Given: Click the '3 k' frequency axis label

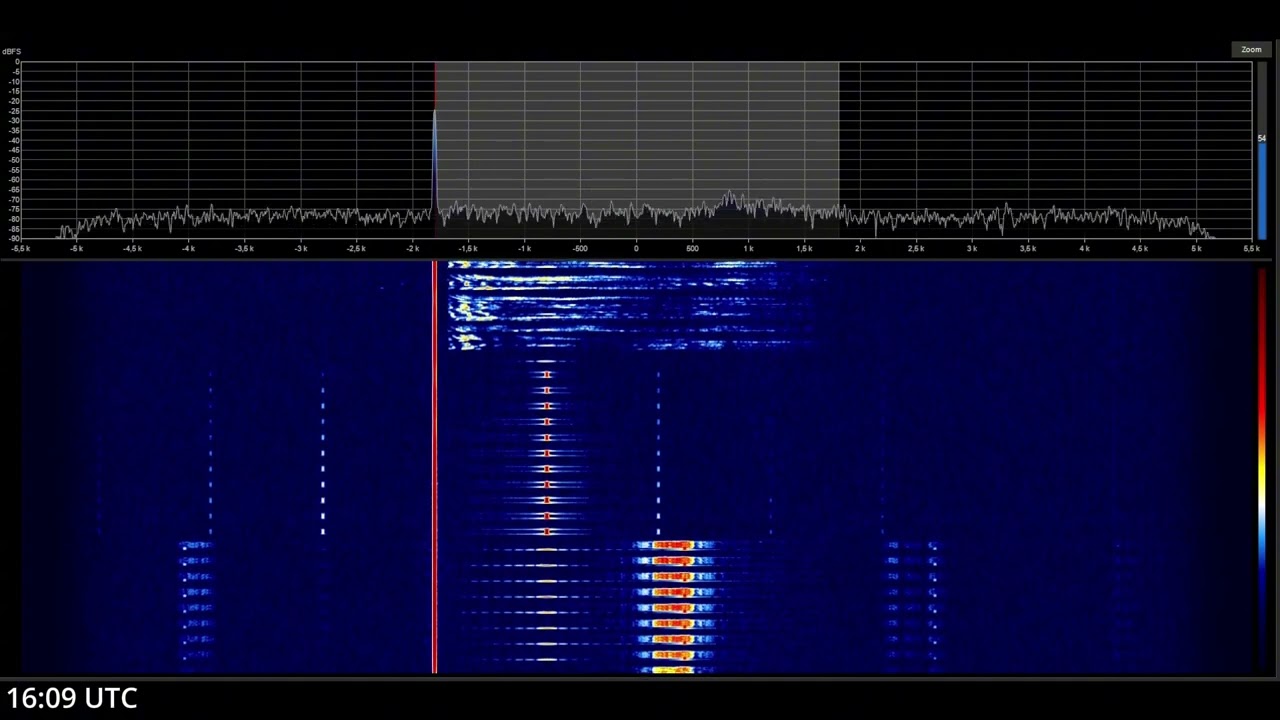Looking at the screenshot, I should [x=972, y=248].
